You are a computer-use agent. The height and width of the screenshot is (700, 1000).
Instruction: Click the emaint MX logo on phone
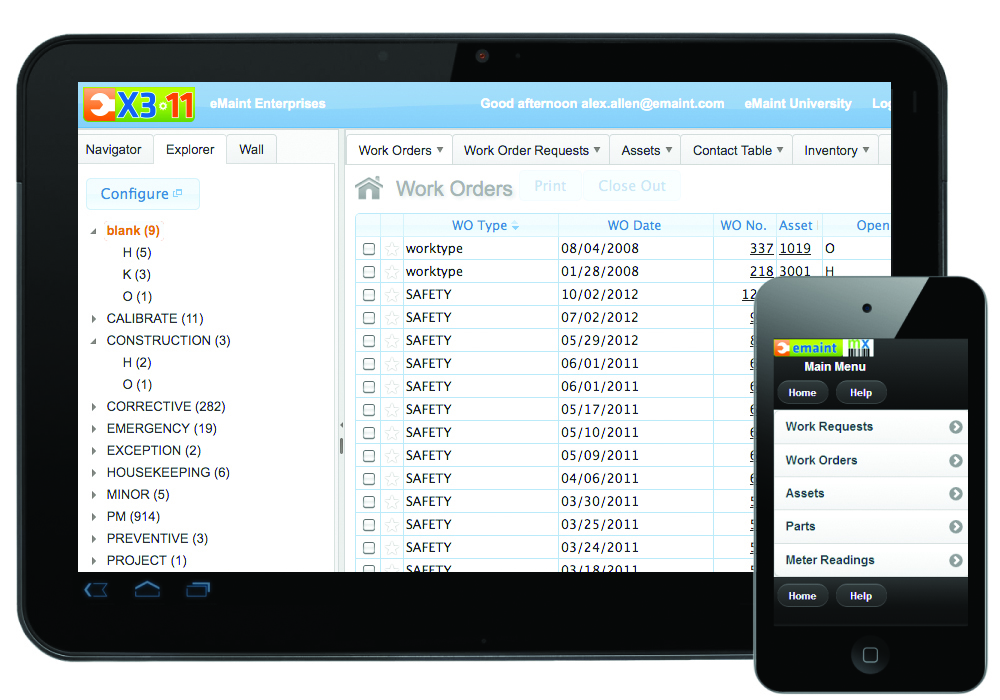coord(823,347)
